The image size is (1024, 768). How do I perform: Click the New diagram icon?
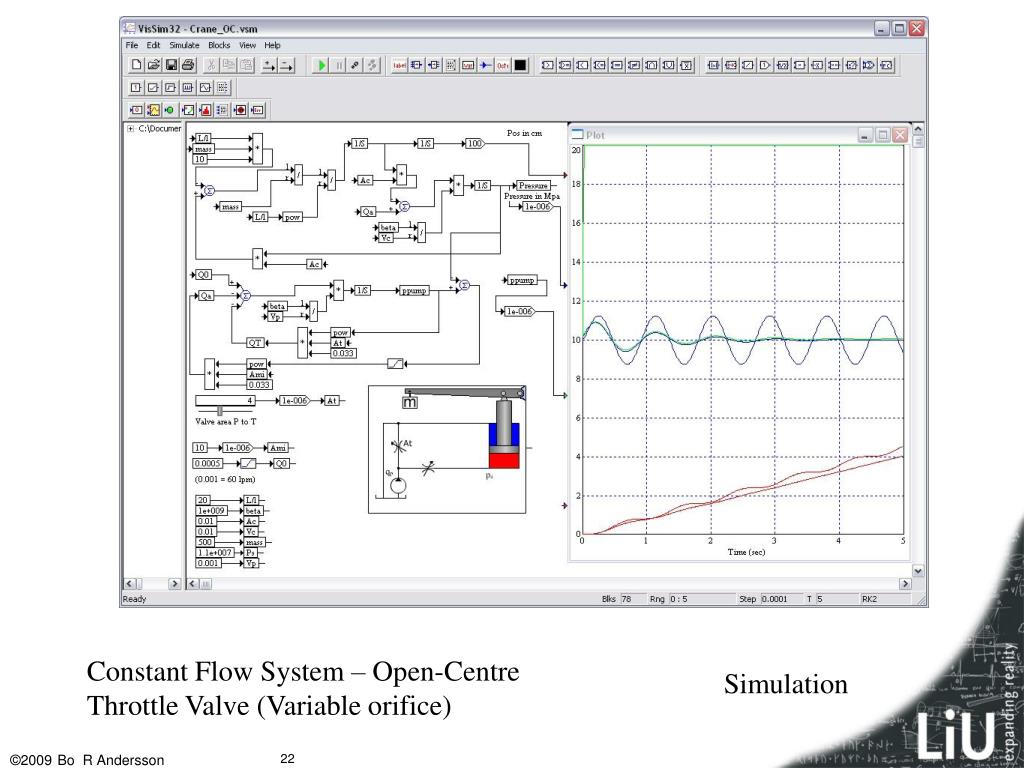click(137, 65)
